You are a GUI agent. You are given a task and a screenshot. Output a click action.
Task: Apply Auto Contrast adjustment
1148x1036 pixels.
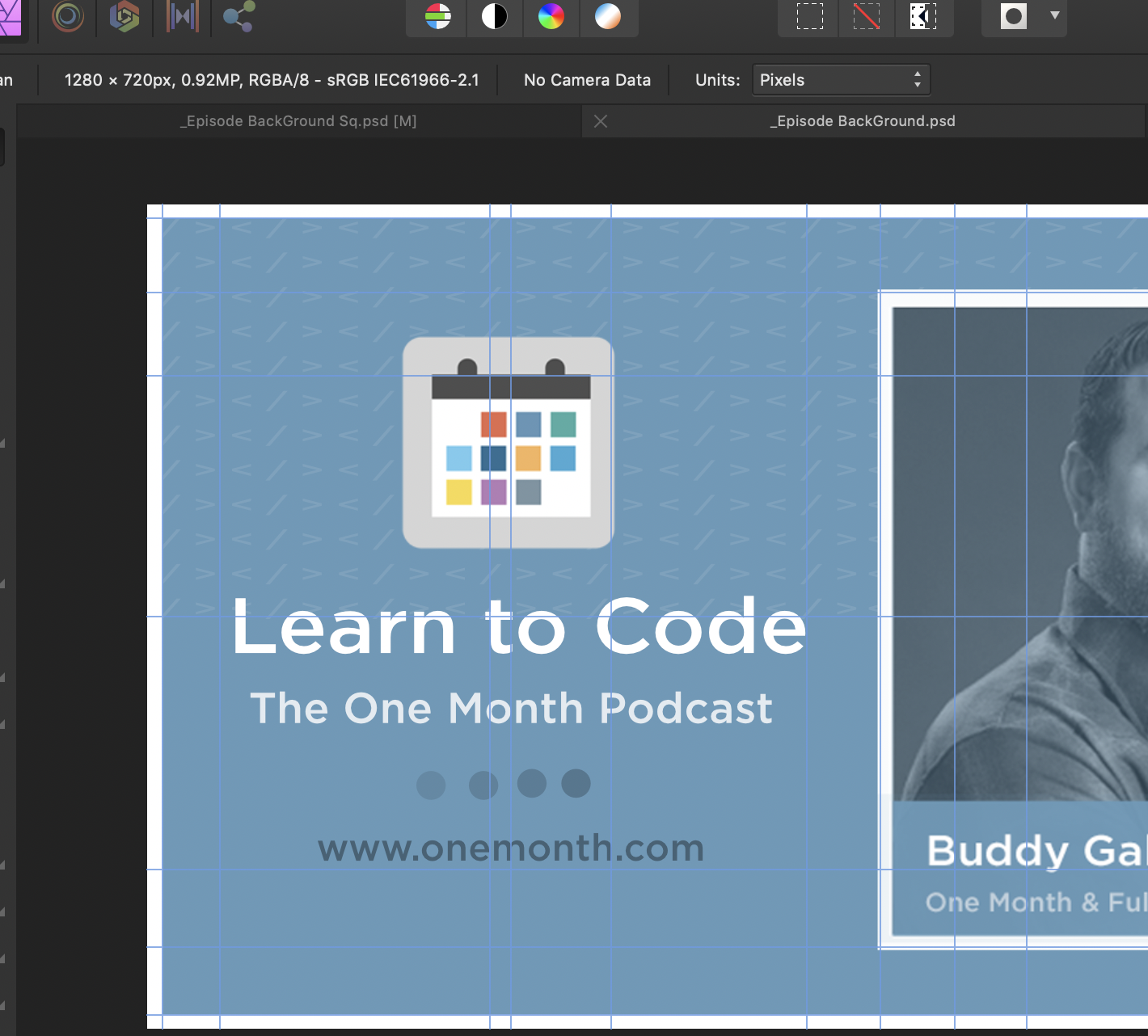494,16
